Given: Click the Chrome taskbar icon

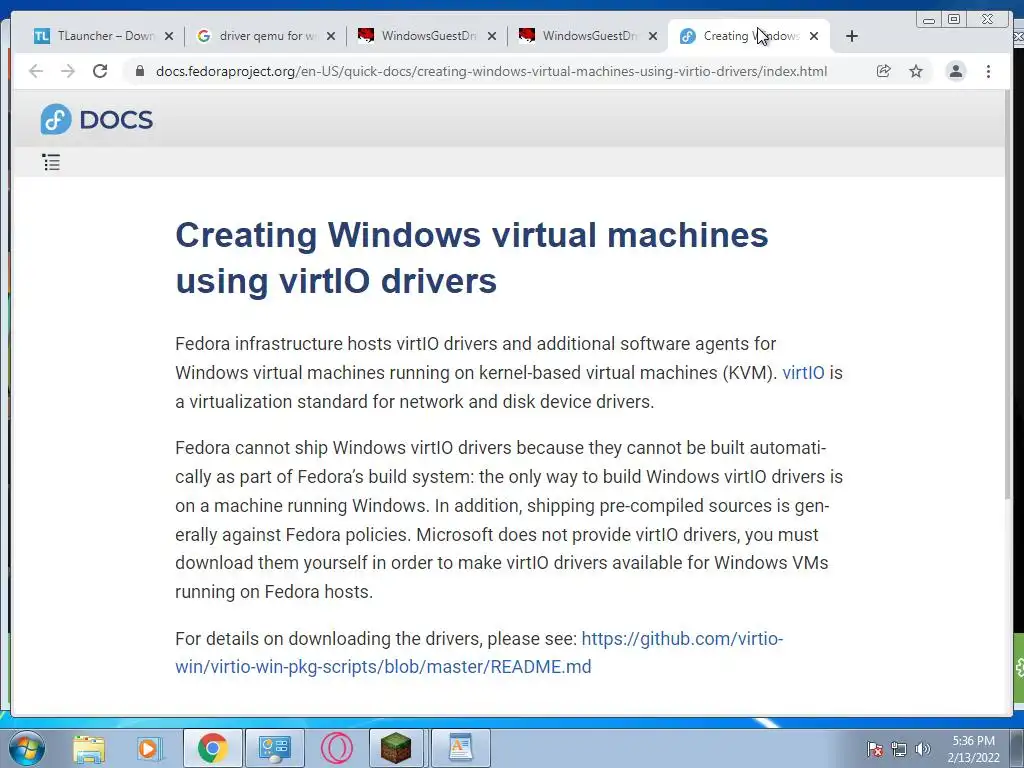Looking at the screenshot, I should pos(213,748).
